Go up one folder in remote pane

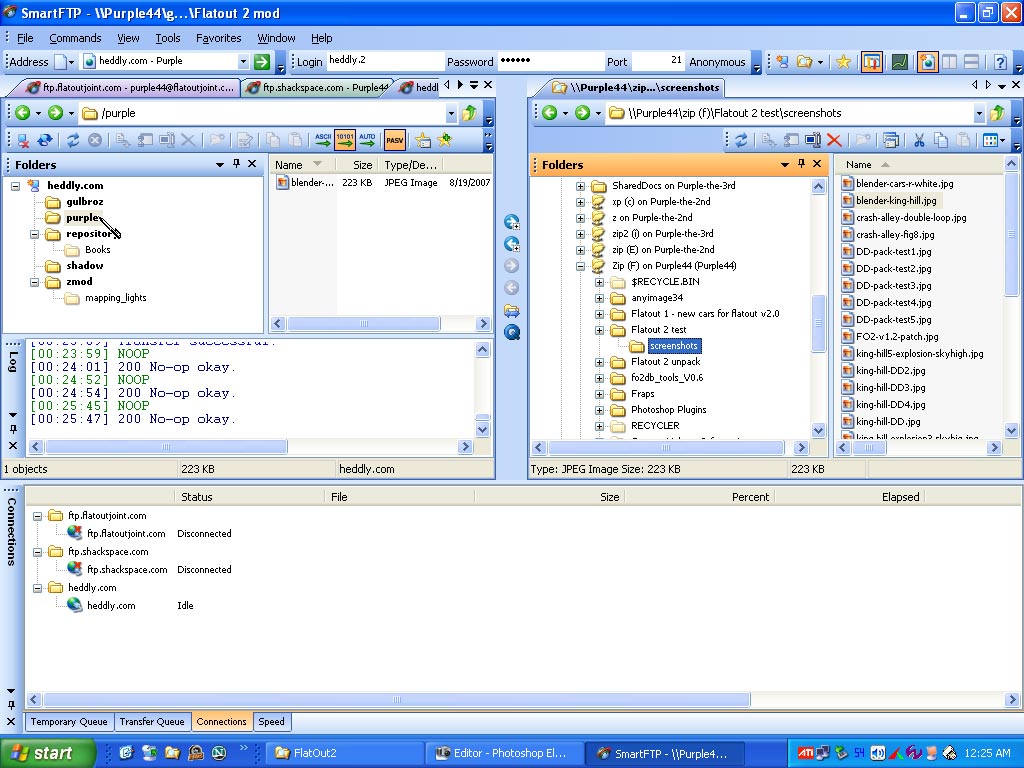tap(470, 113)
